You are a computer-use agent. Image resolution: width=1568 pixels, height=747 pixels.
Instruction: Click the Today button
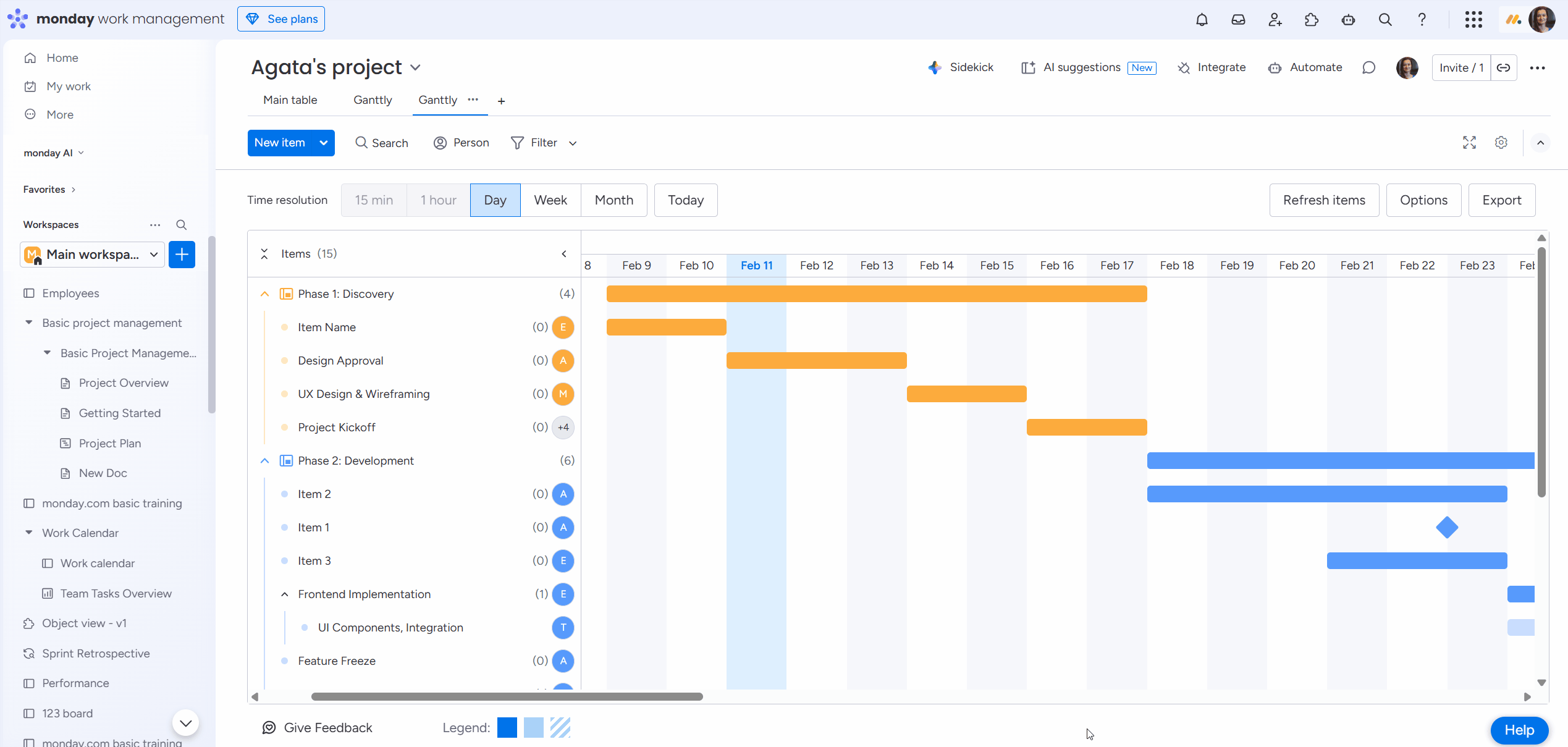(686, 200)
